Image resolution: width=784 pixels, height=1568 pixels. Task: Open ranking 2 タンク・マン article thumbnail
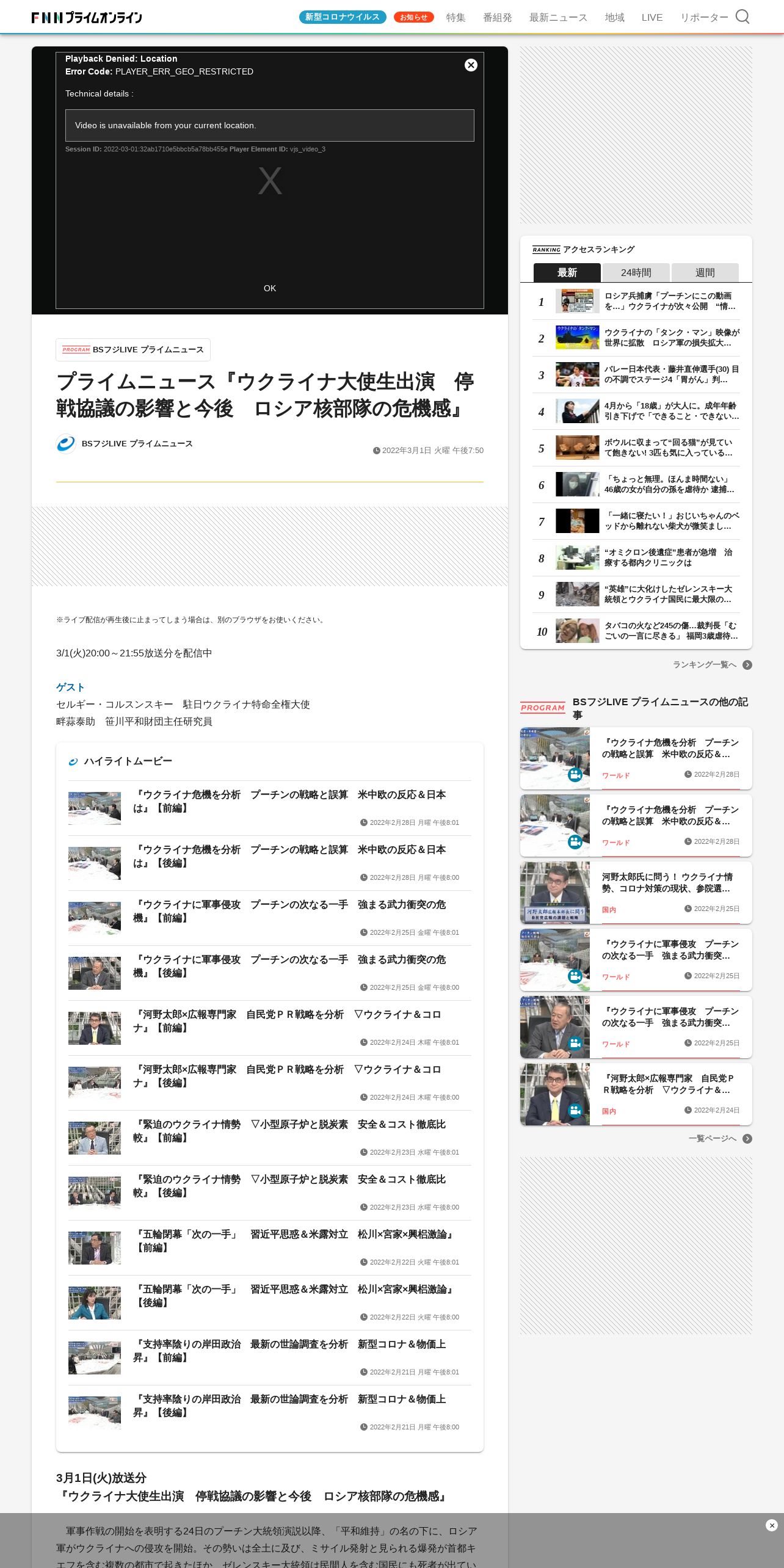point(577,338)
